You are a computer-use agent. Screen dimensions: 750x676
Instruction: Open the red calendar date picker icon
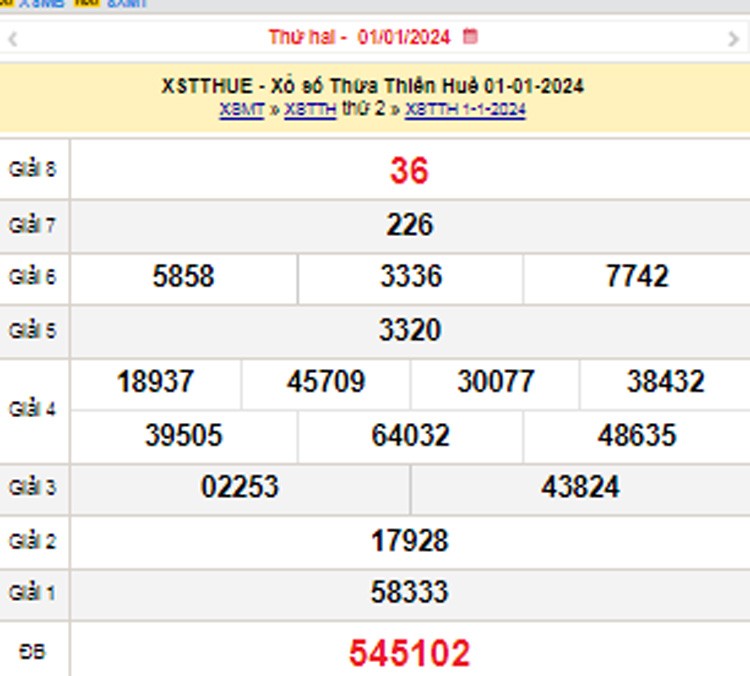[x=470, y=37]
